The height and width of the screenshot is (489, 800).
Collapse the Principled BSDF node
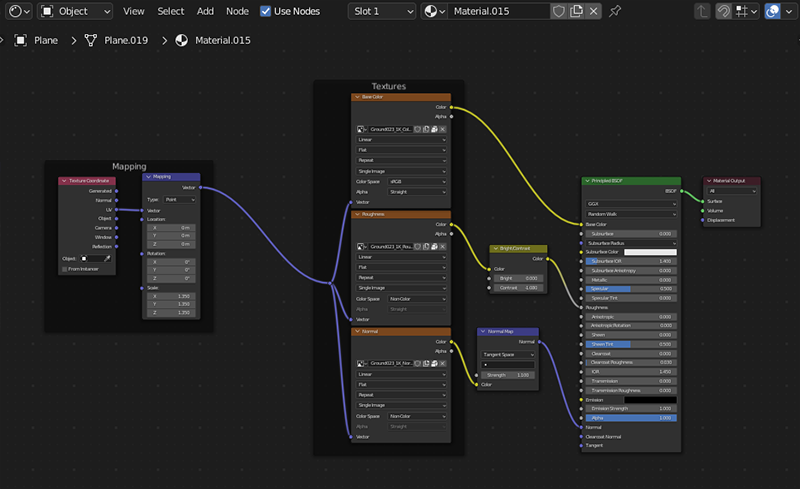coord(587,181)
